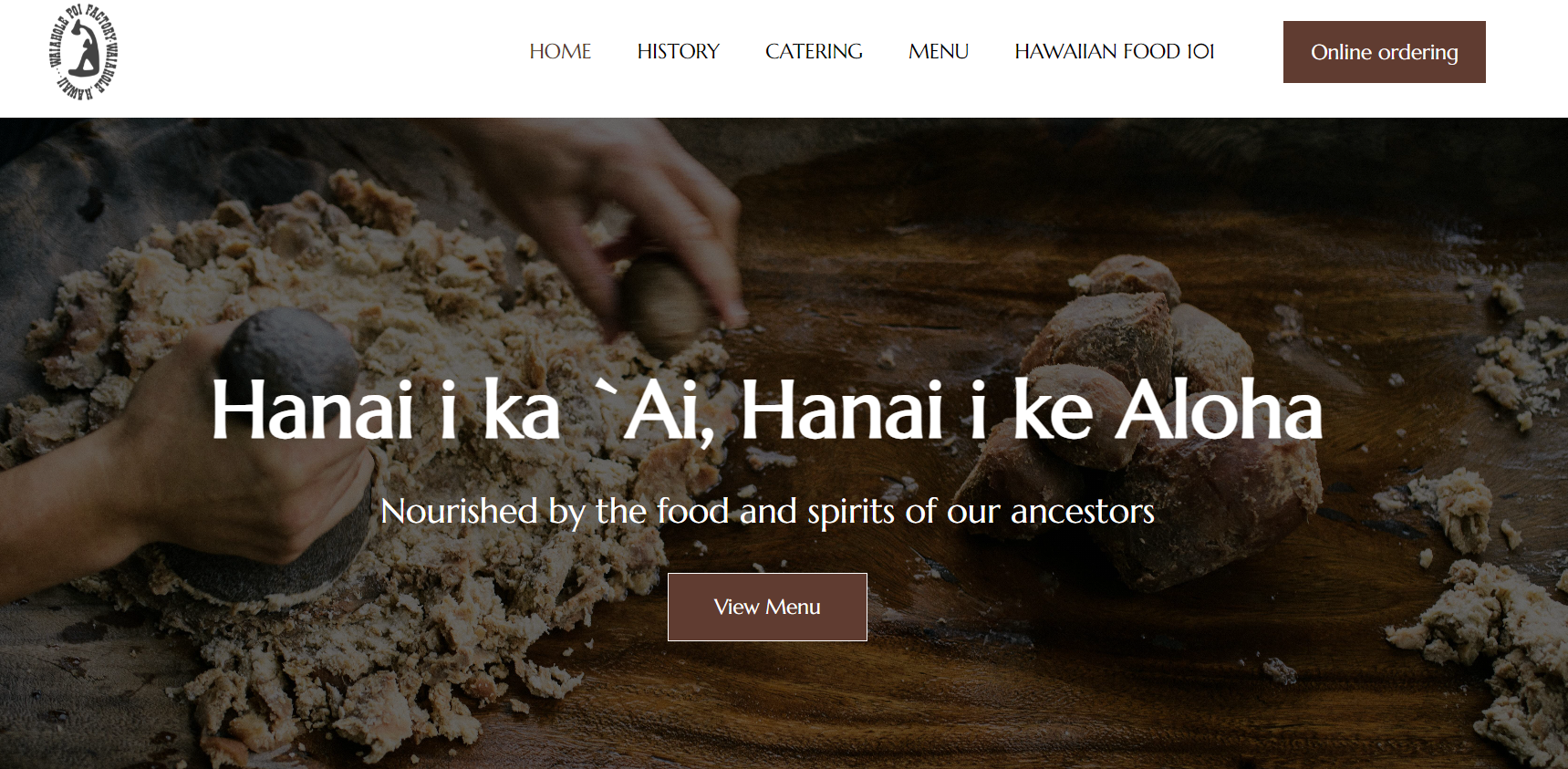Click the Online ordering button

(1384, 52)
